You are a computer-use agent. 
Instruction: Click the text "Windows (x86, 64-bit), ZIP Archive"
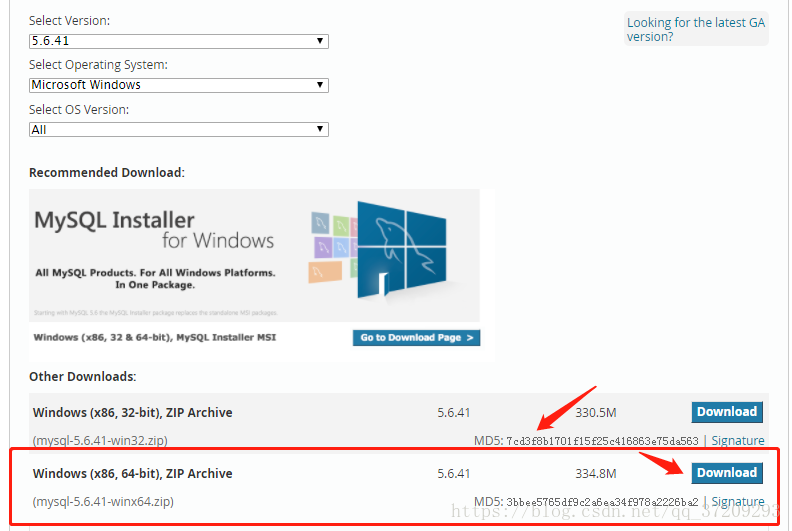(x=132, y=474)
